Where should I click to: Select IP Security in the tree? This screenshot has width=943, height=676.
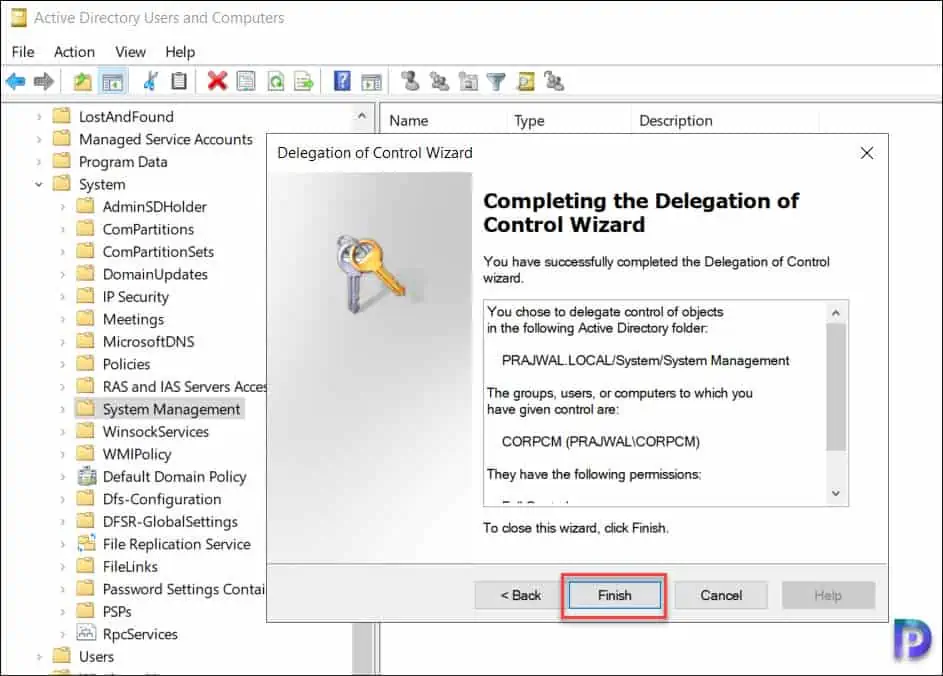point(135,297)
